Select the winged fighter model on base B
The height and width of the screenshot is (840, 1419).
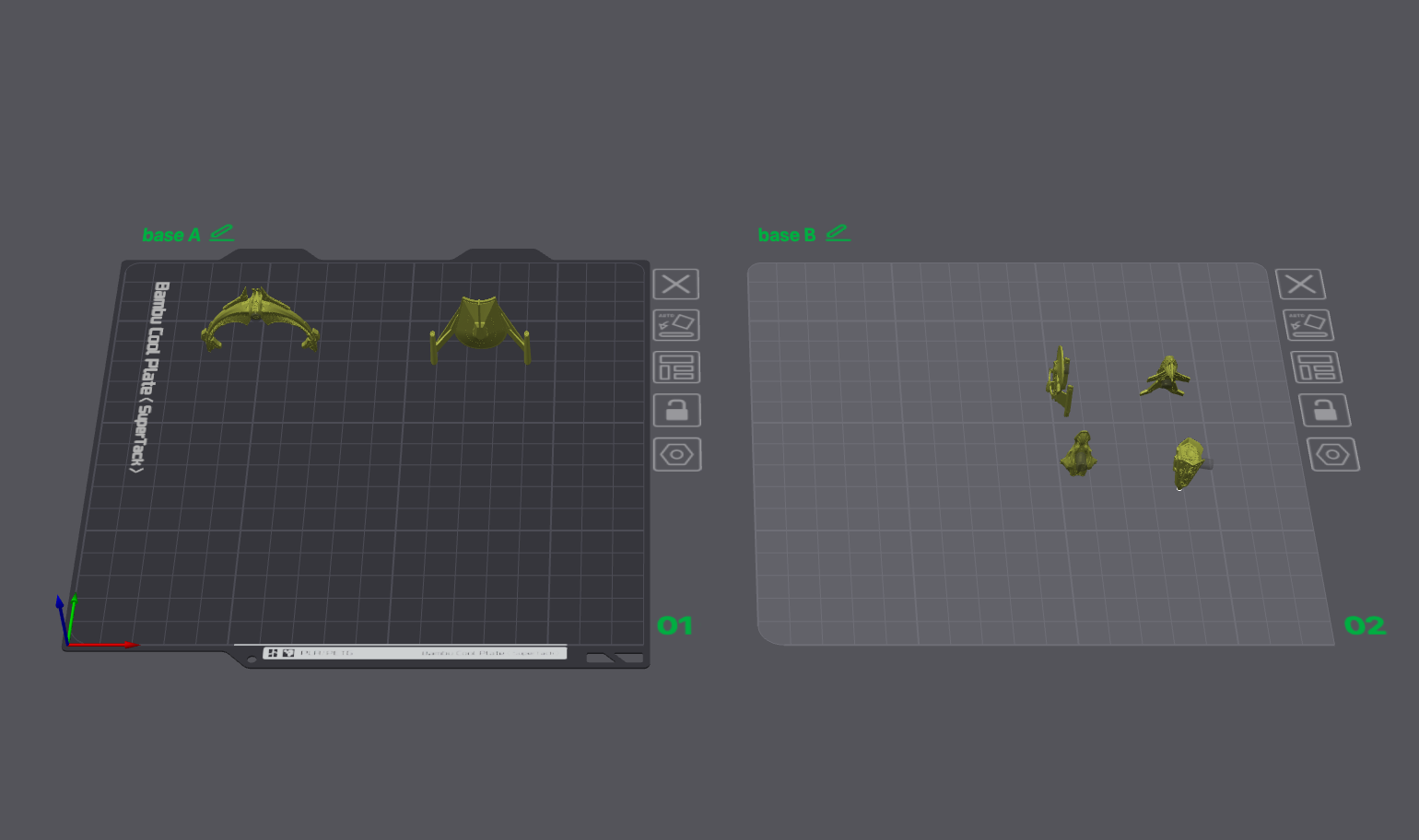pos(1166,377)
